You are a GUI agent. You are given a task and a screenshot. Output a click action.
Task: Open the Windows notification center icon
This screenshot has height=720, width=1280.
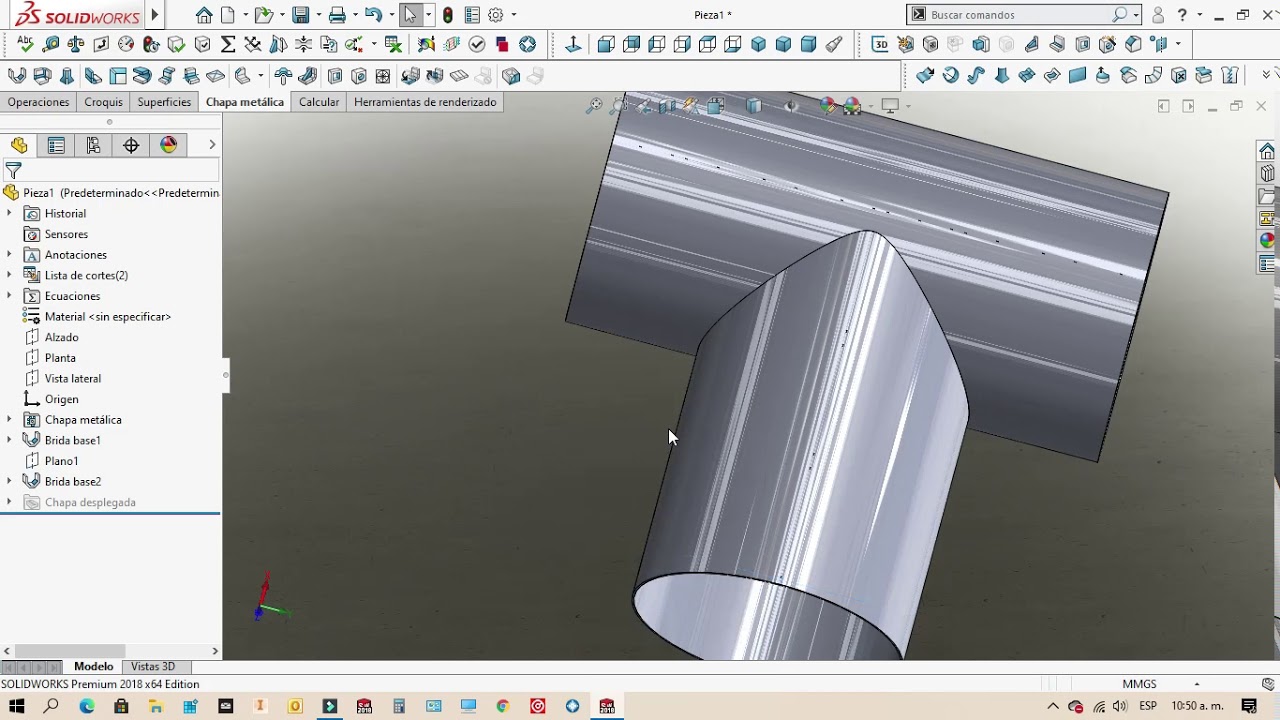[x=1249, y=706]
